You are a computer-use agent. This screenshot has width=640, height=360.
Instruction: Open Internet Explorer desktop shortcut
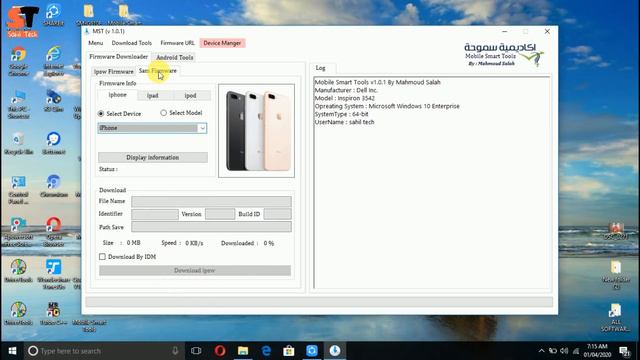(53, 61)
